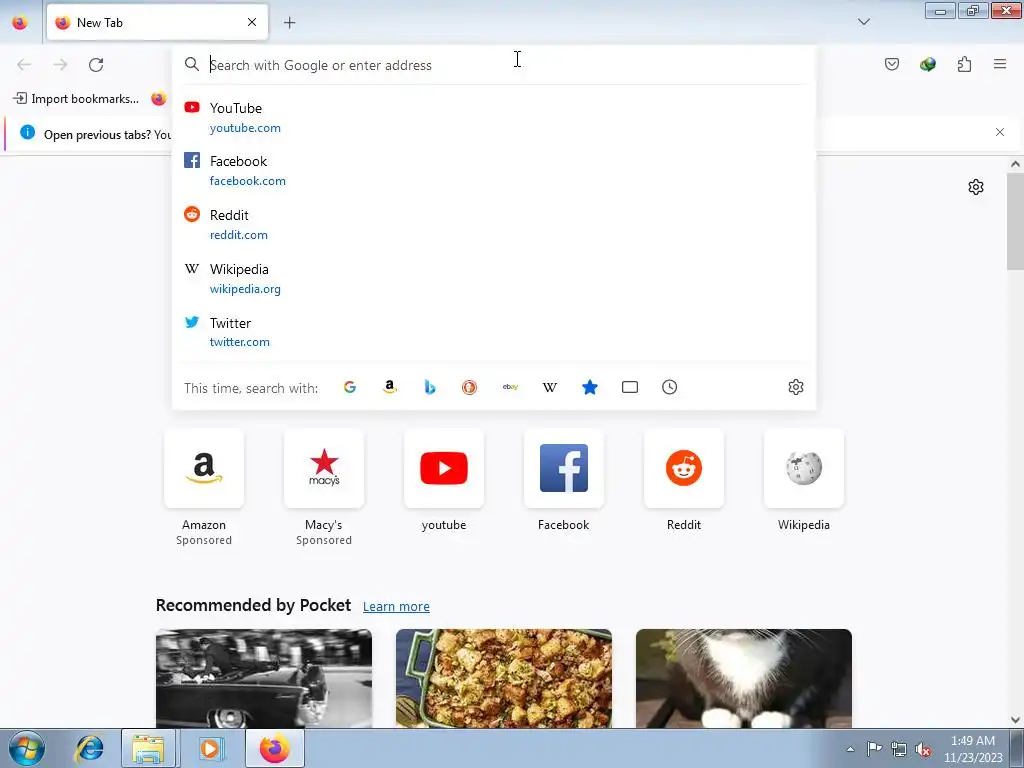Choose Twitter suggestion twitter.com

pyautogui.click(x=494, y=332)
